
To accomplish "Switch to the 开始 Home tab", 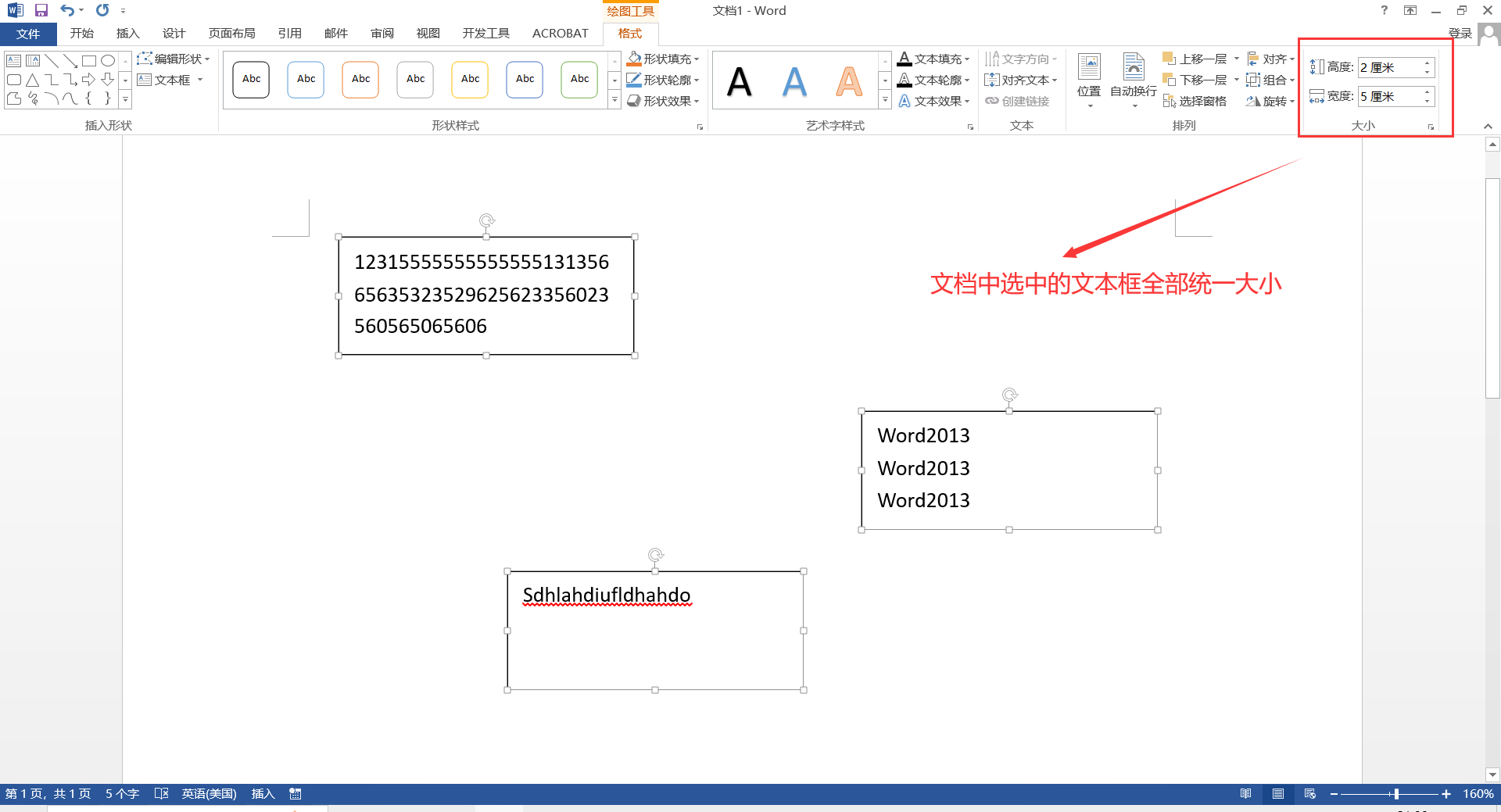I will click(82, 33).
